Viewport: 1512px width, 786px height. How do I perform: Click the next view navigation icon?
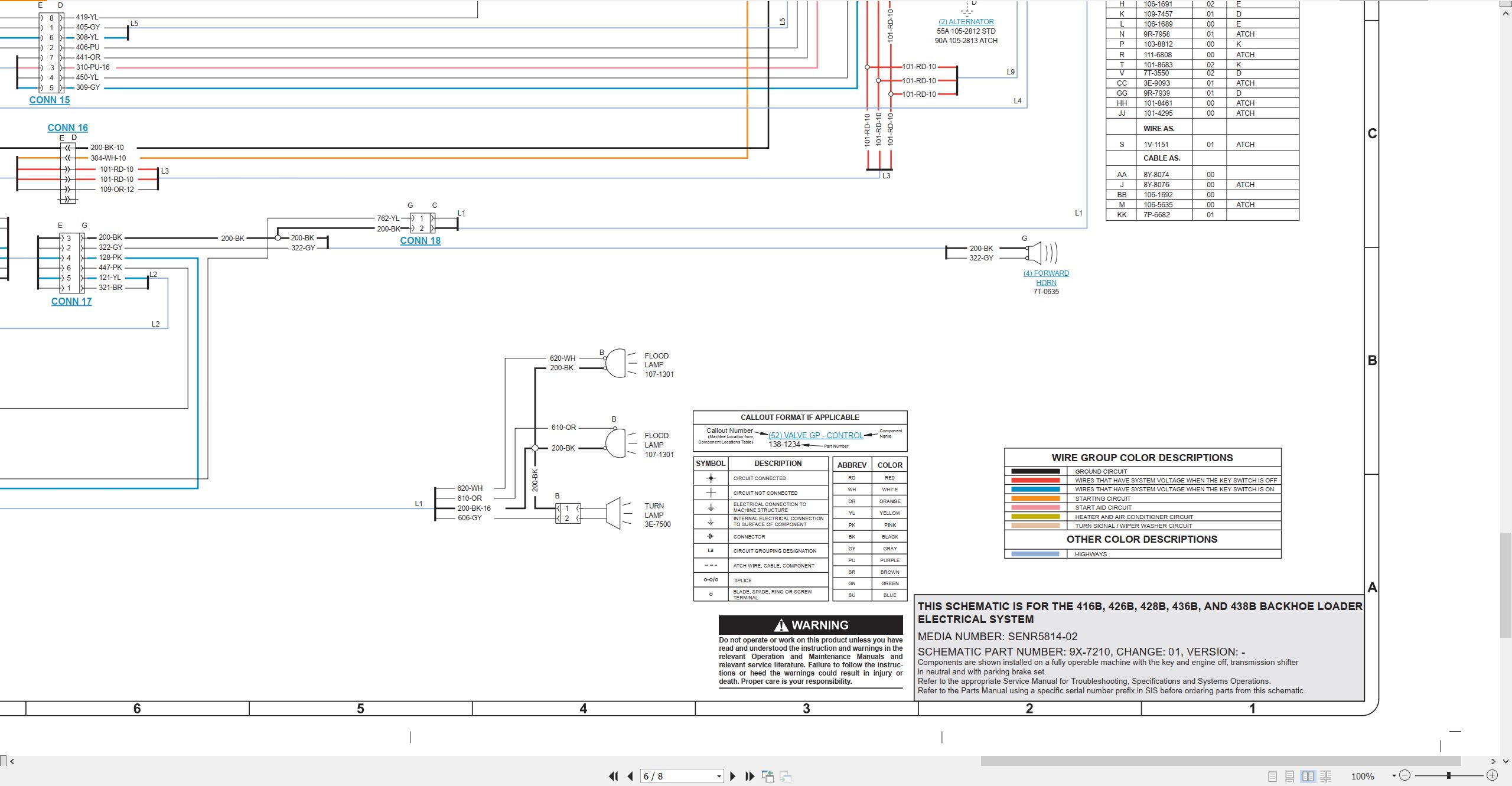point(786,776)
